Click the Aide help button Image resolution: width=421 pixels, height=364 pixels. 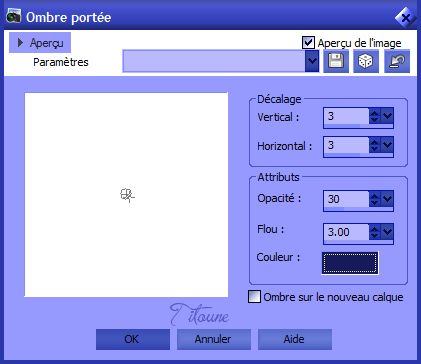click(x=295, y=339)
